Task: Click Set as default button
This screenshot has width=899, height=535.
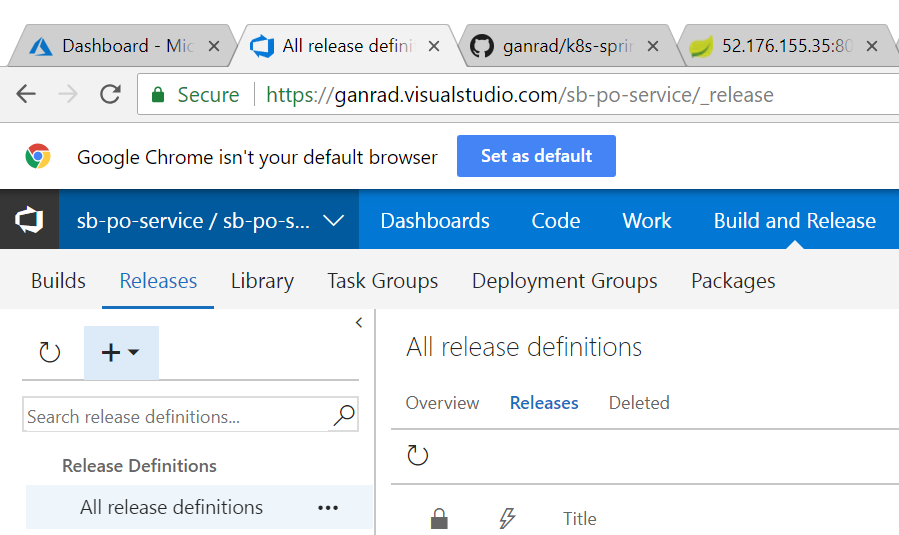Action: [536, 156]
